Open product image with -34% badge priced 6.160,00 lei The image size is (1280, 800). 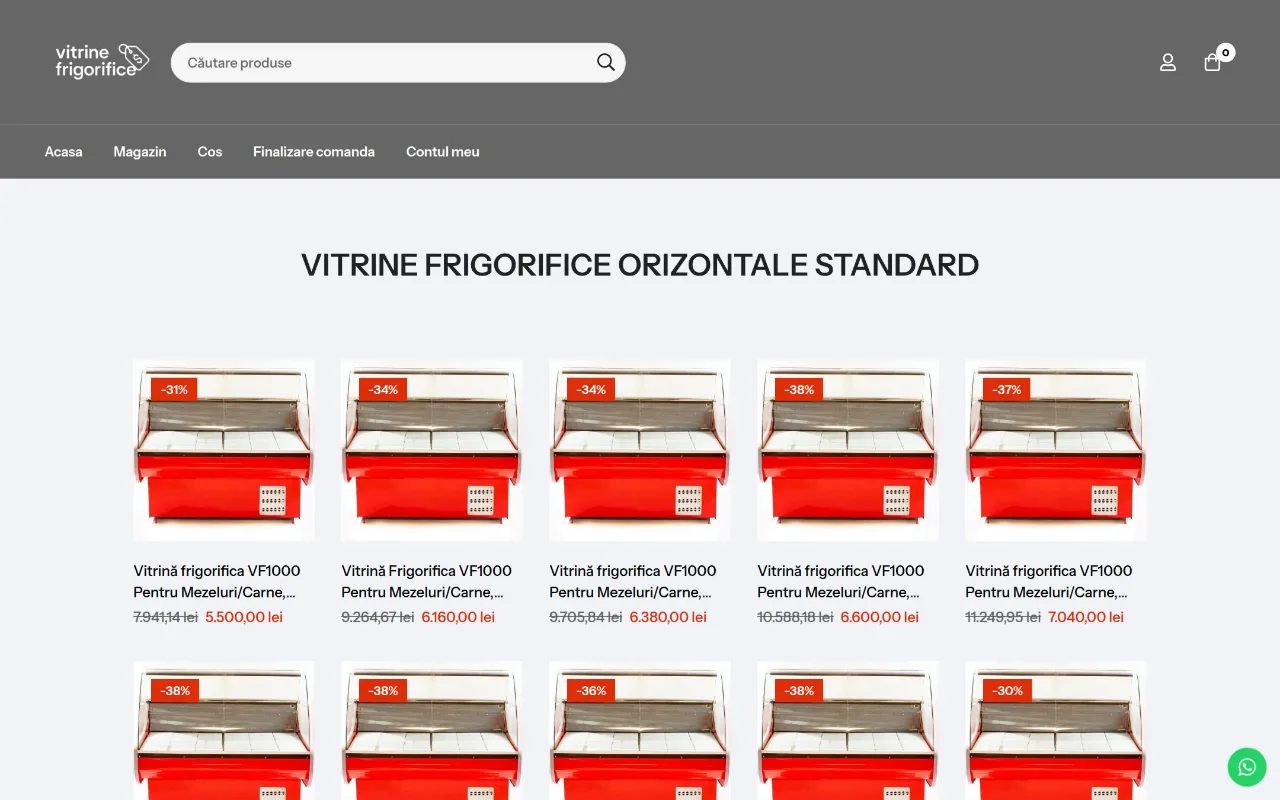[x=432, y=450]
